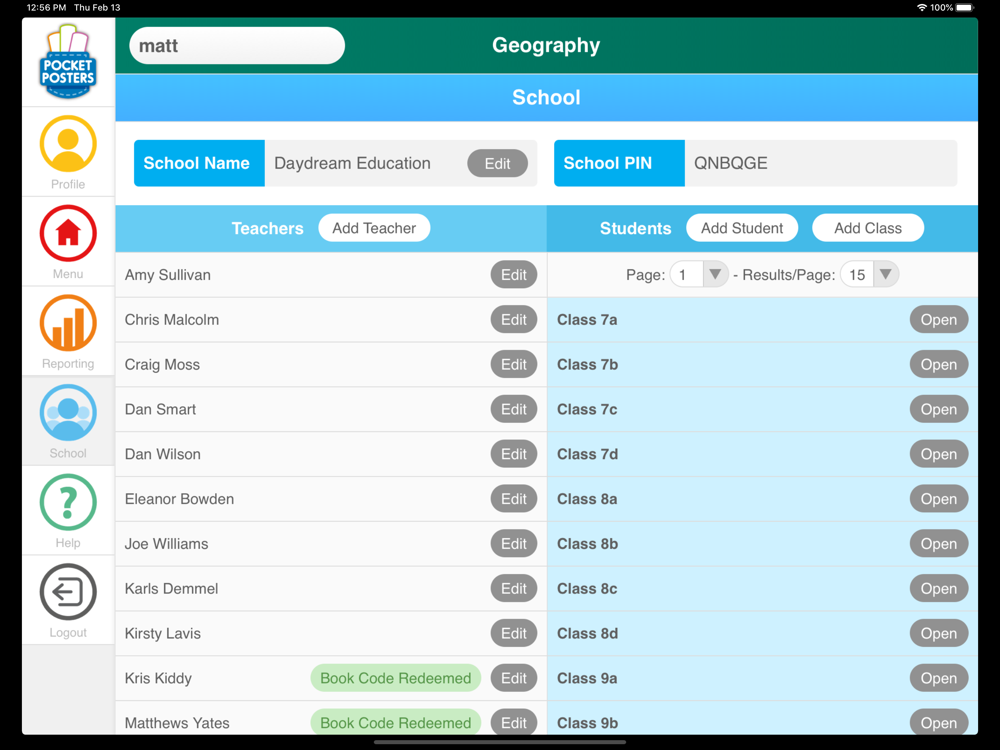Go to Menu home icon

point(68,233)
